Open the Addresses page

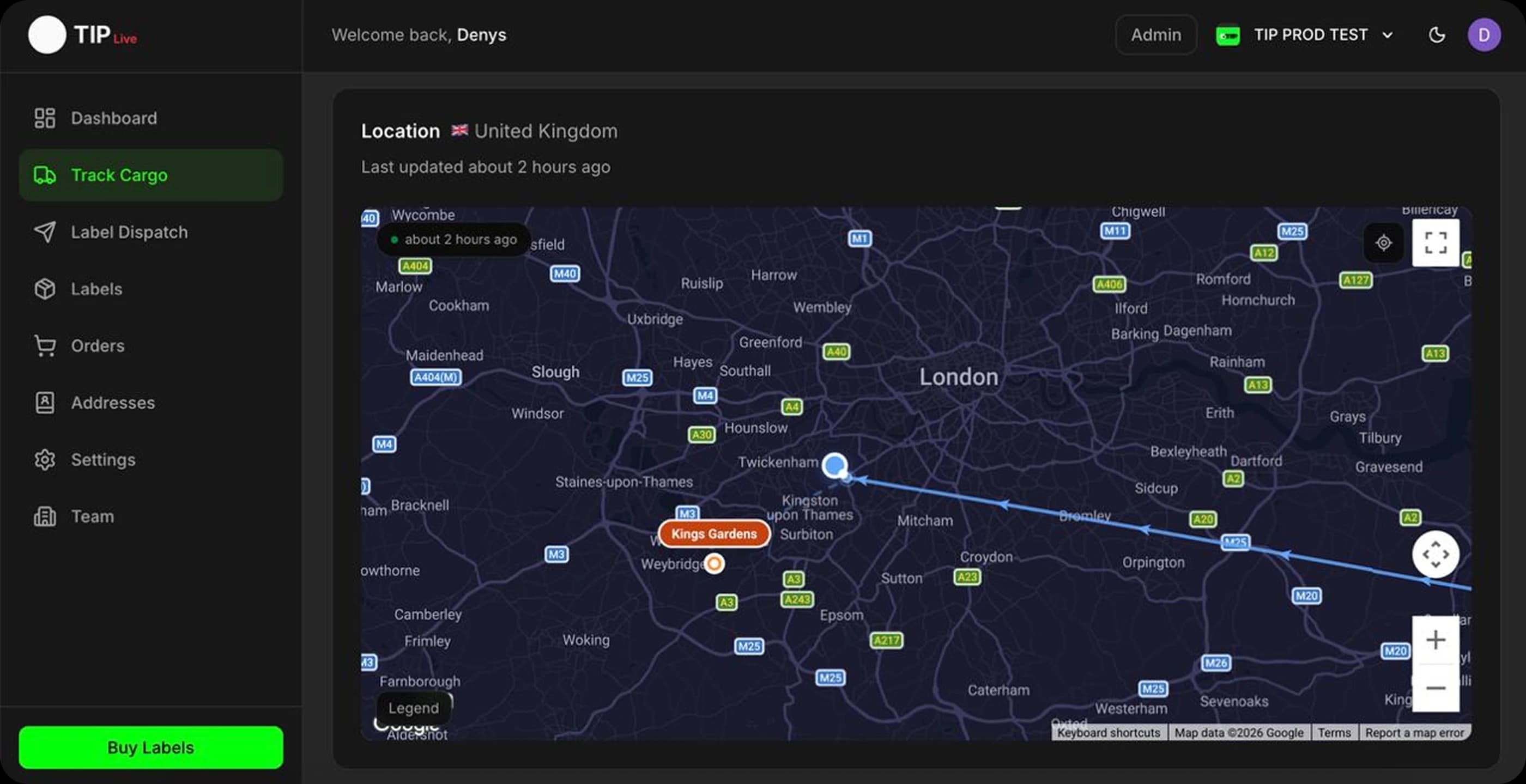(x=45, y=402)
